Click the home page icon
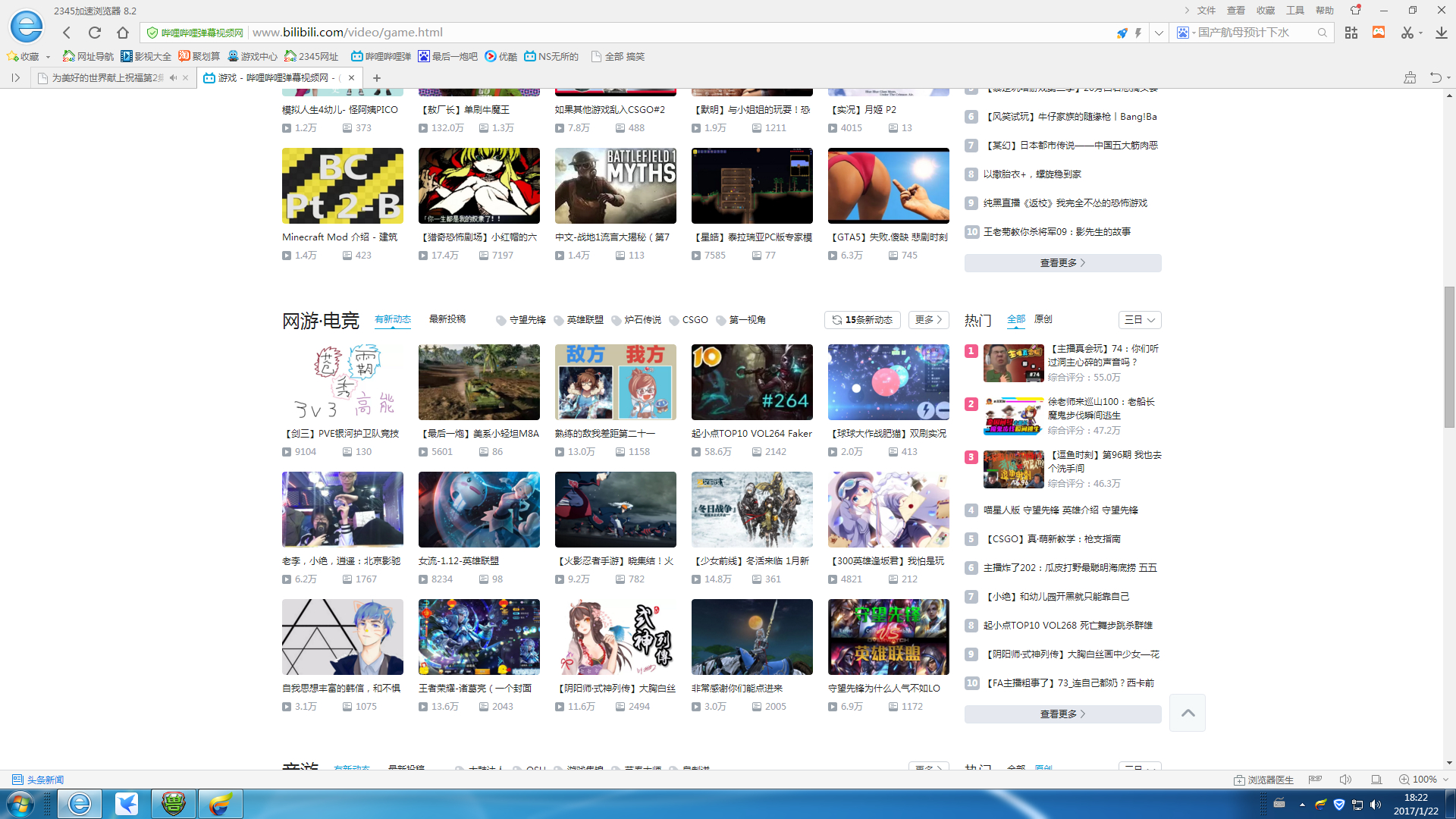Viewport: 1456px width, 819px height. (123, 33)
